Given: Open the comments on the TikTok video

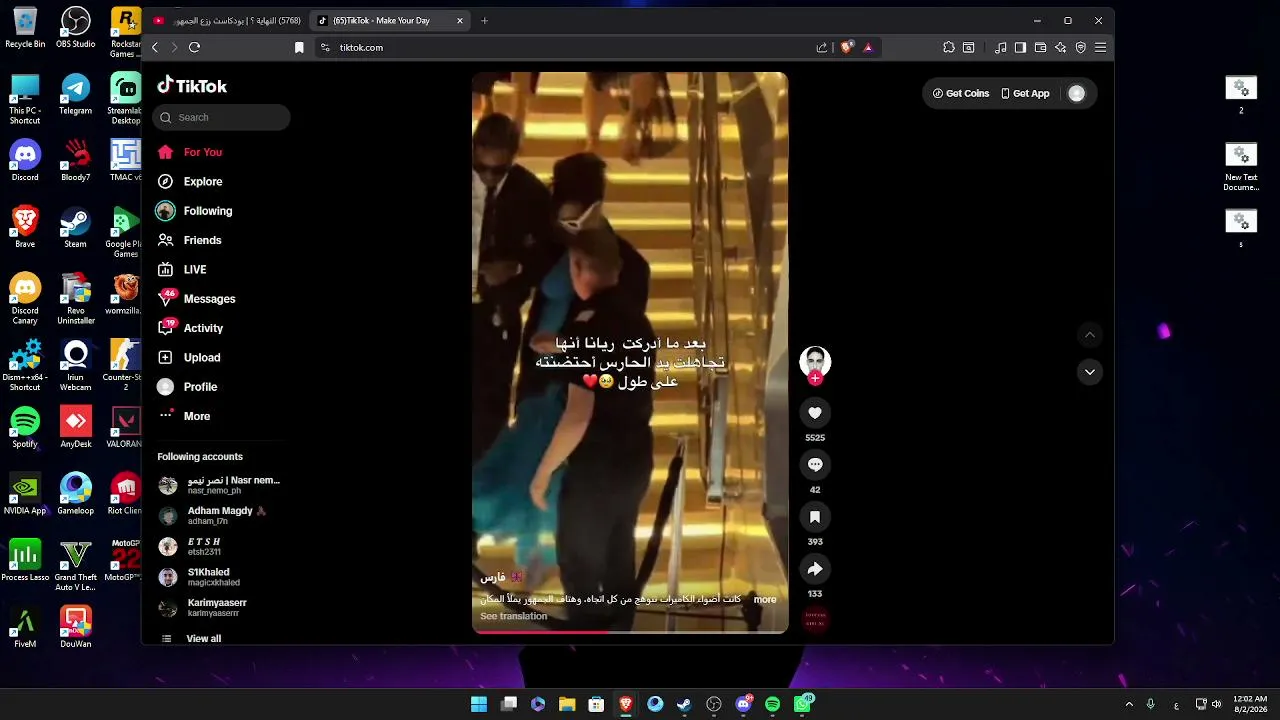Looking at the screenshot, I should 815,465.
